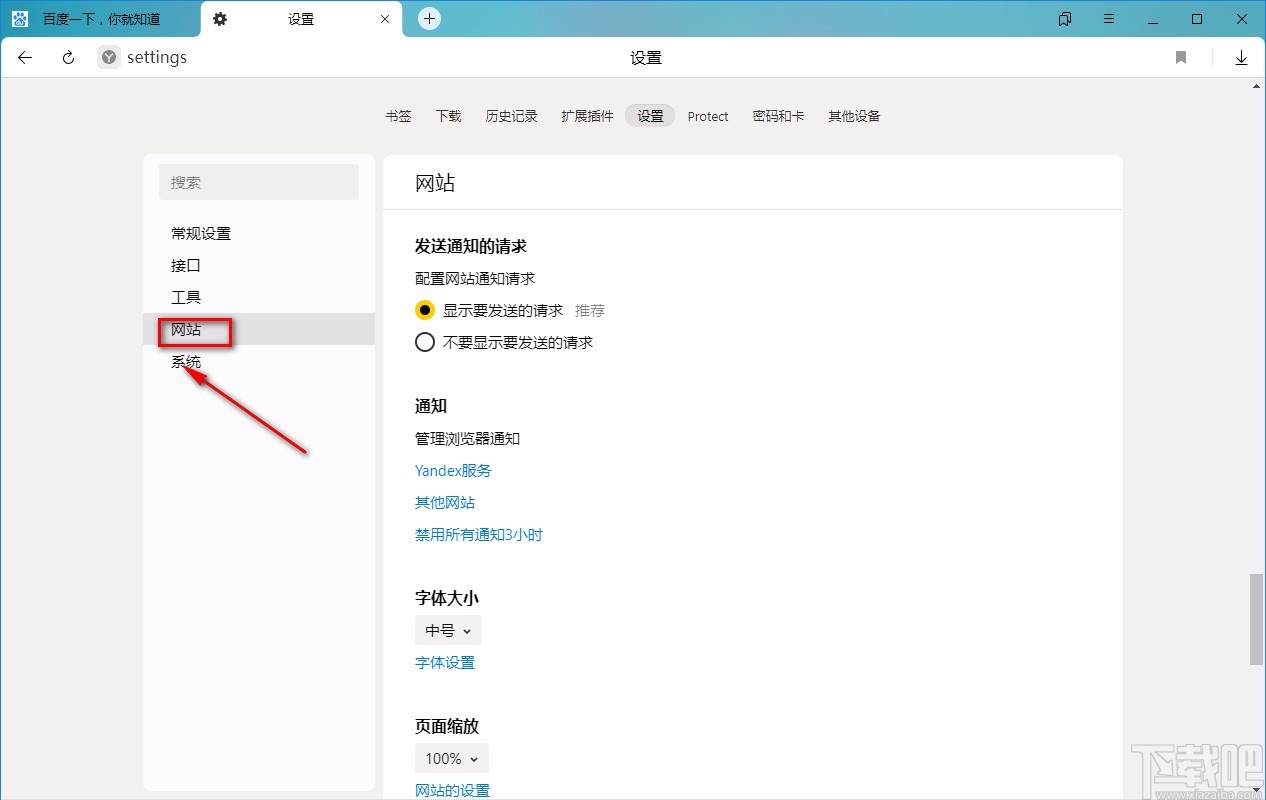Select the 显示要发送的请求 radio button
1266x800 pixels.
(424, 309)
